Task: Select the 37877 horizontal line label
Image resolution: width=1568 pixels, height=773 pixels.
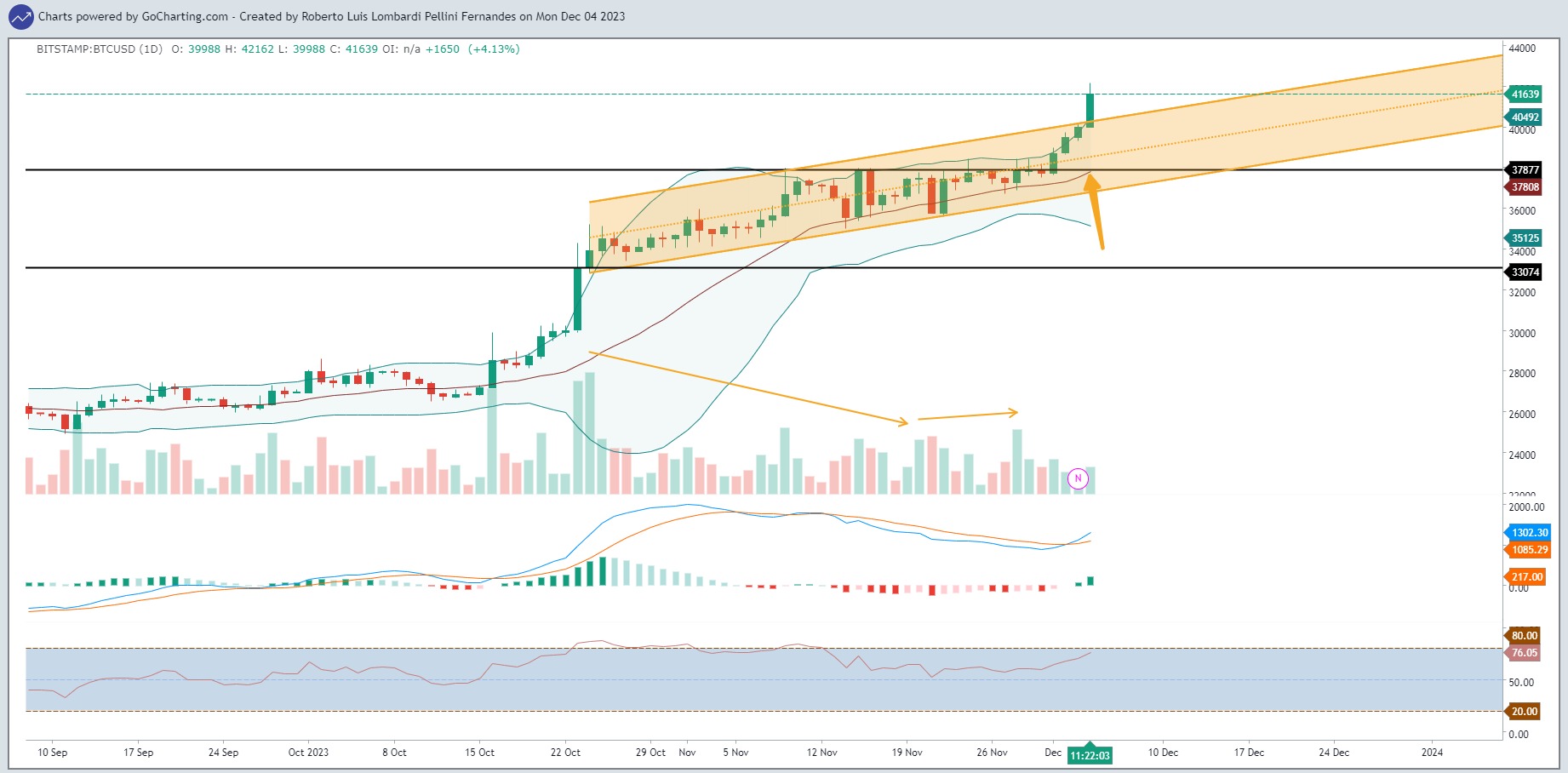Action: tap(1525, 170)
